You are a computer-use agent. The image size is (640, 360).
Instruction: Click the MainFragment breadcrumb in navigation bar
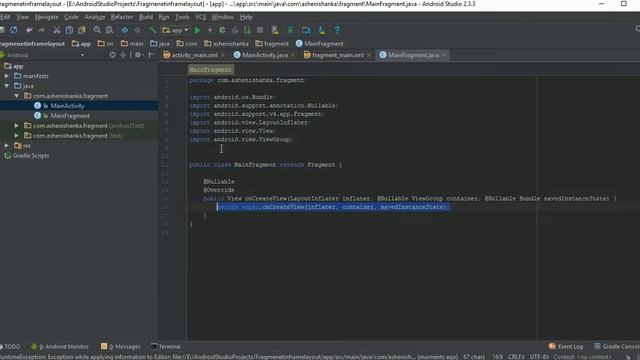(x=320, y=44)
